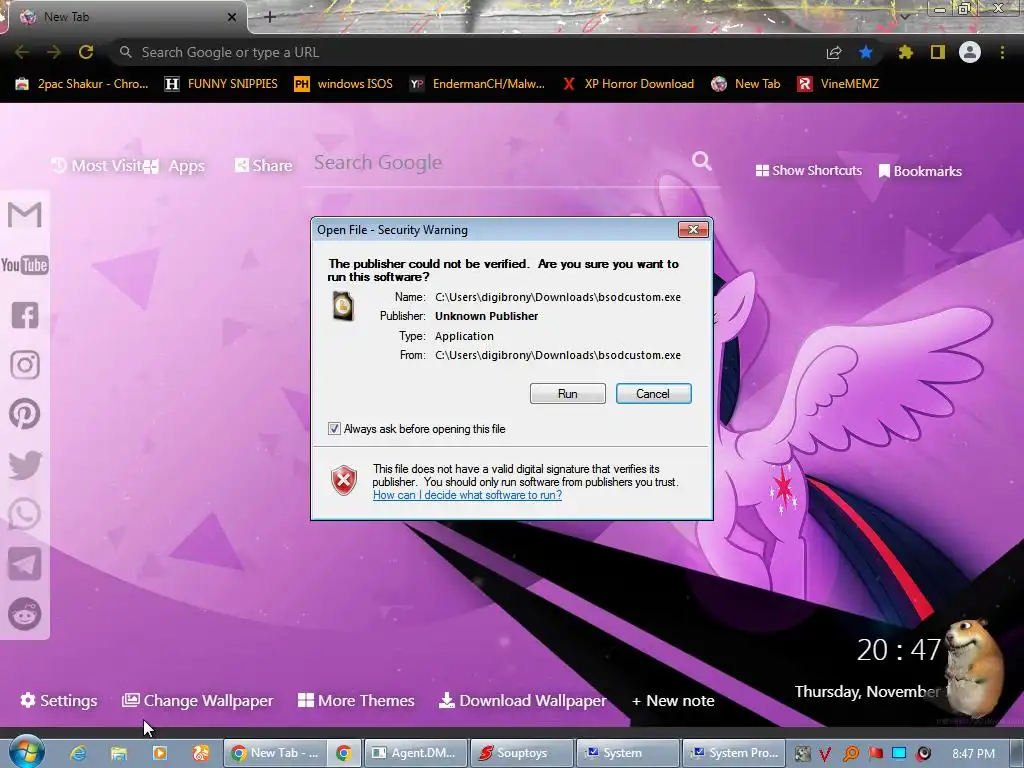Click the red V tray icon
This screenshot has width=1024, height=768.
pyautogui.click(x=825, y=754)
